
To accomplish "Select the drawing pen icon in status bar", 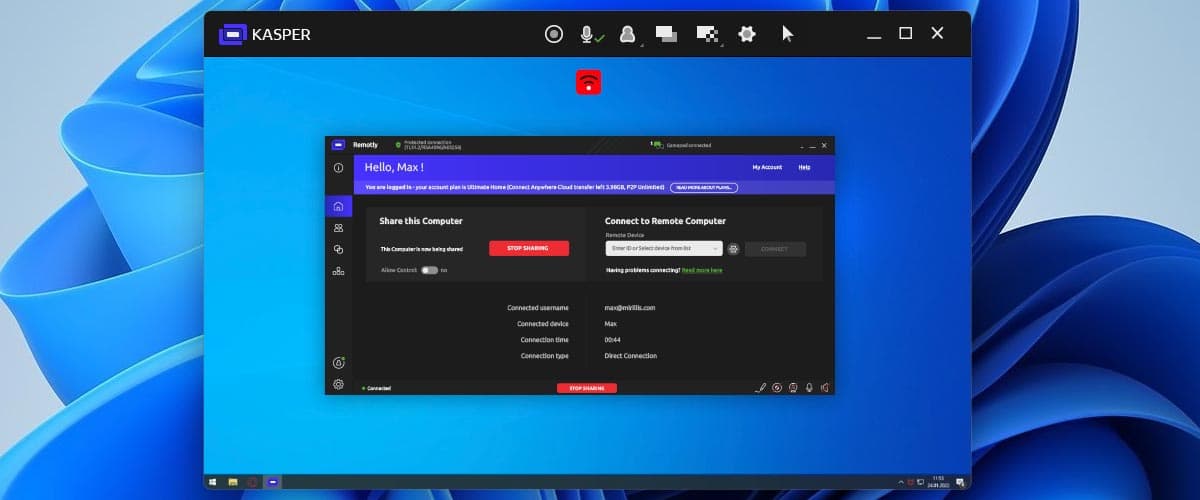I will (x=761, y=388).
